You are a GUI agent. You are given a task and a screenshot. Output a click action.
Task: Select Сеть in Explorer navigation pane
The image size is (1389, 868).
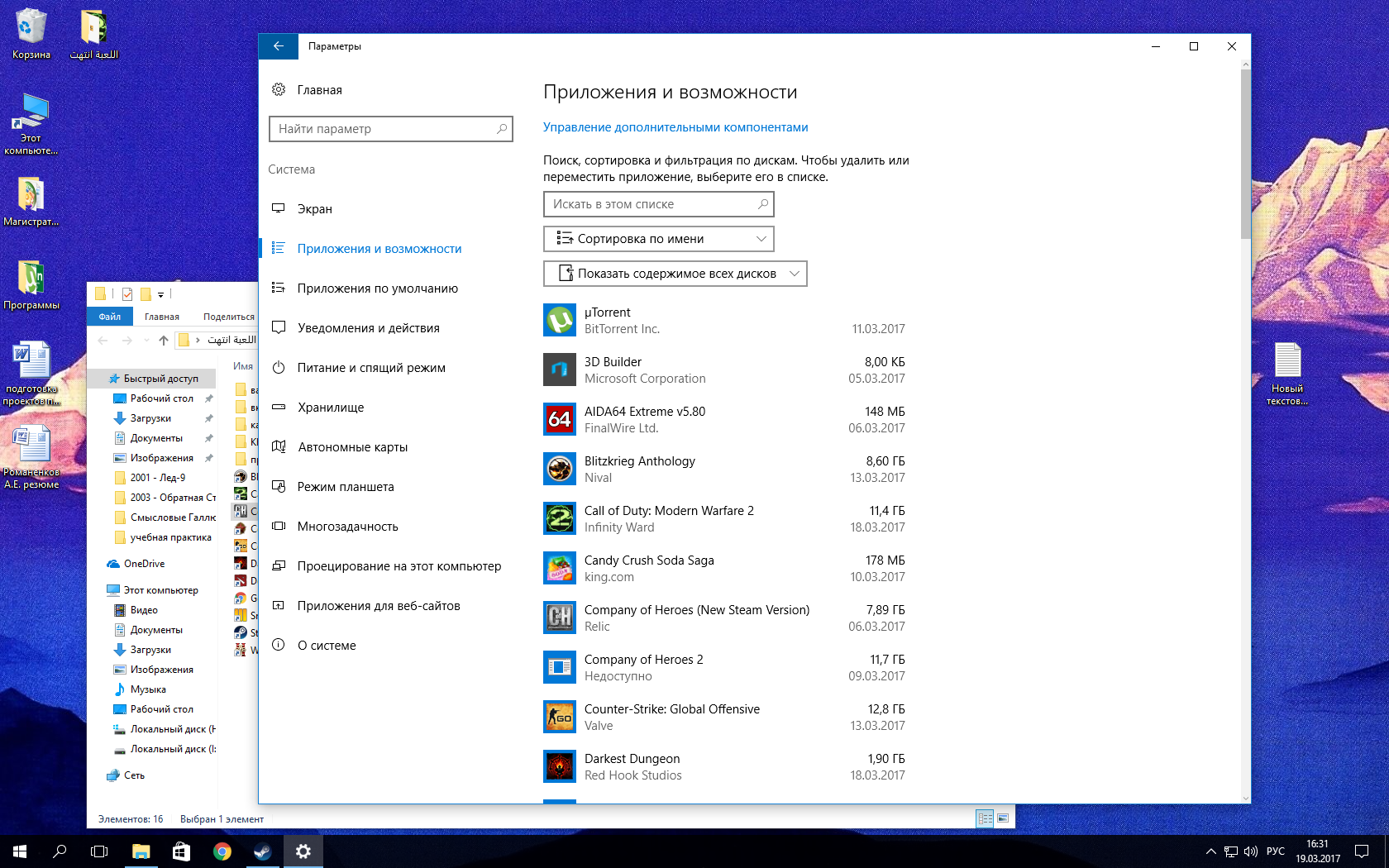pos(126,775)
